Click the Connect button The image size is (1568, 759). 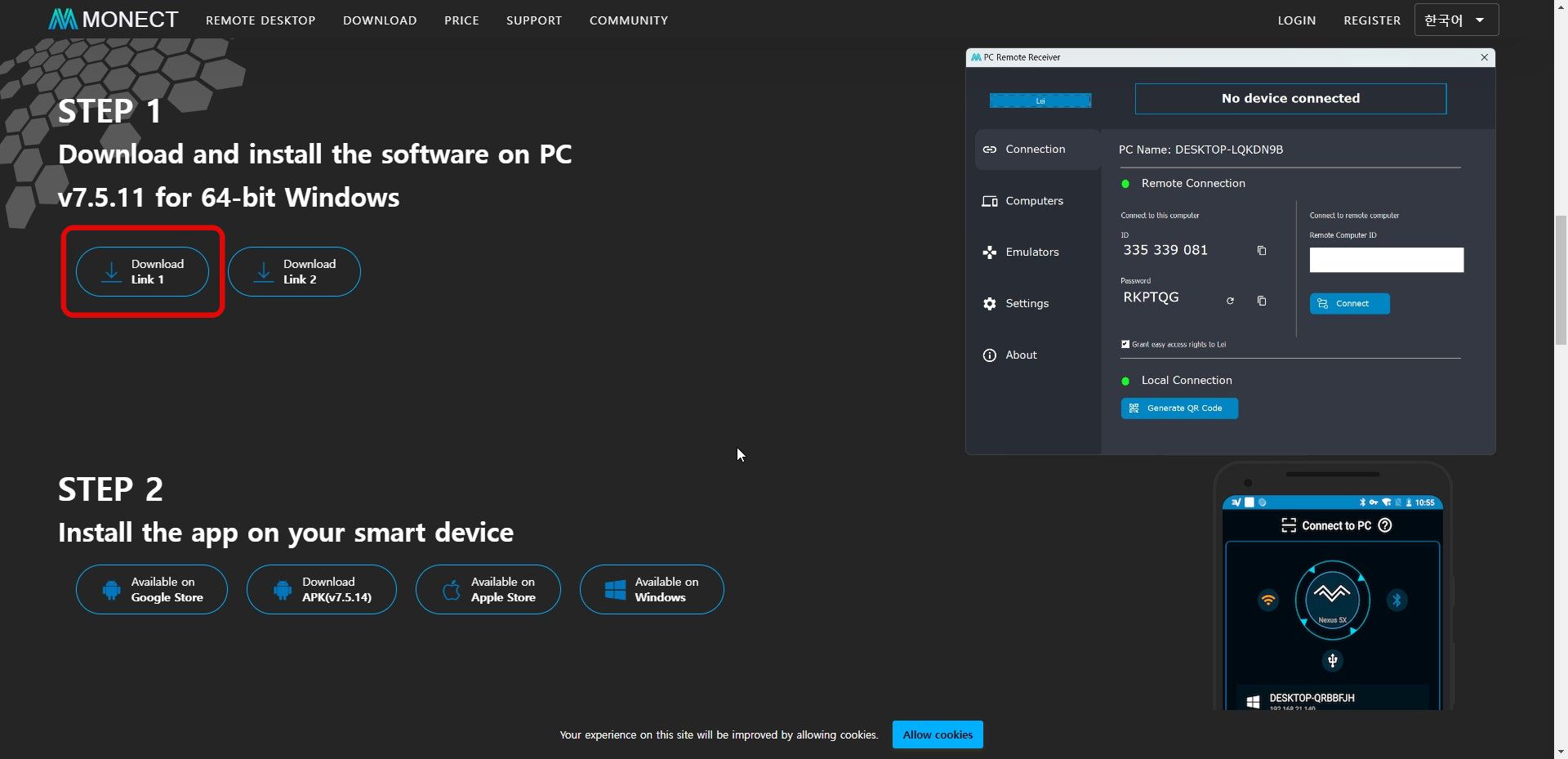tap(1350, 304)
